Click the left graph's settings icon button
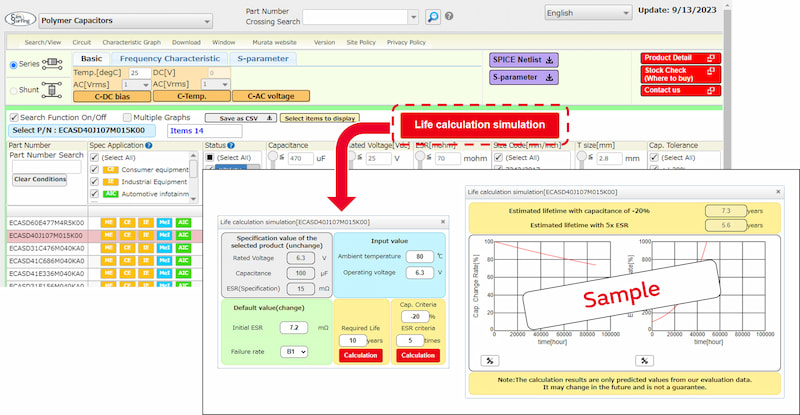Viewport: 800px width, 415px height. click(x=491, y=360)
